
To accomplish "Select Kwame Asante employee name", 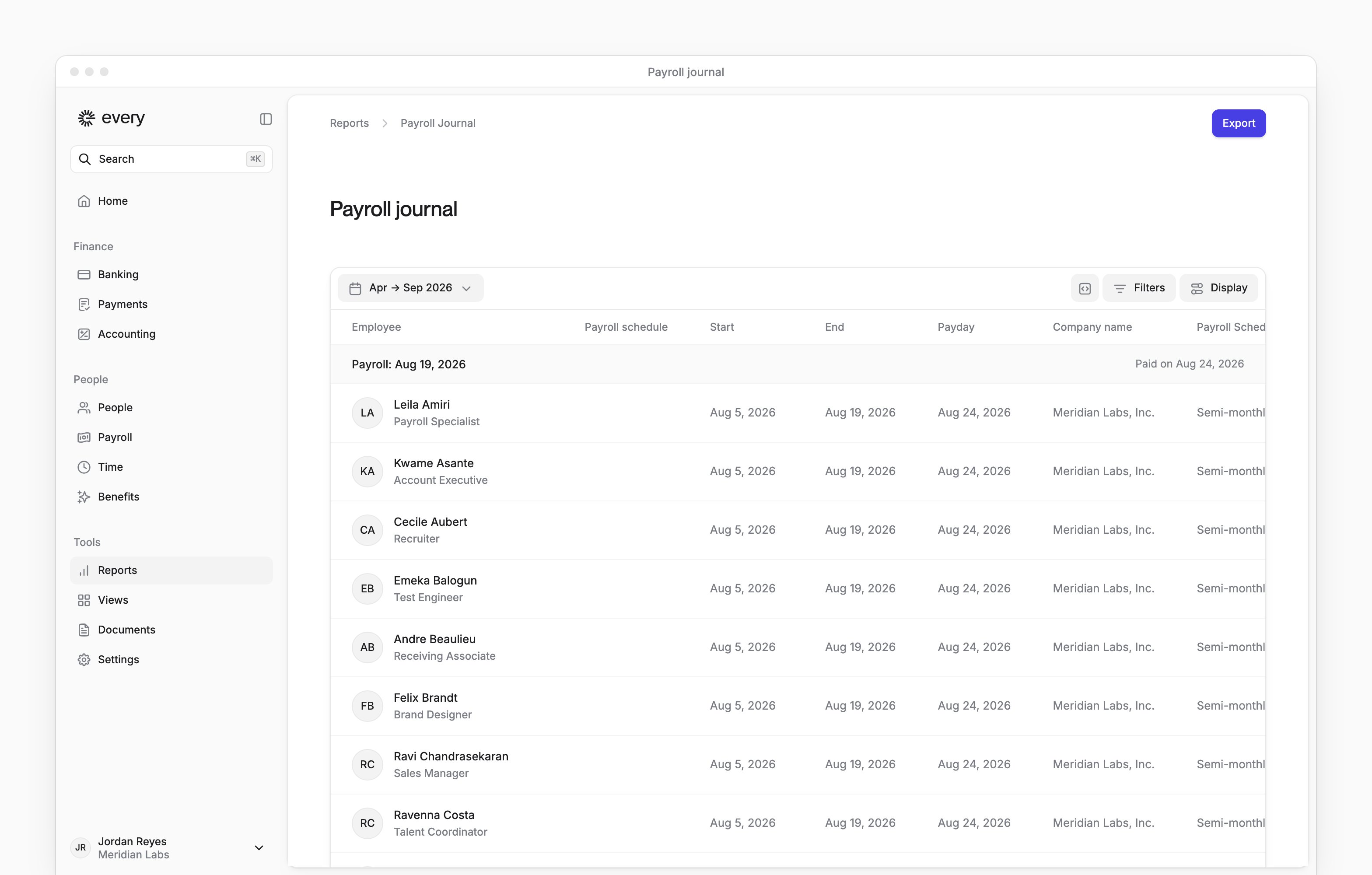I will click(434, 463).
